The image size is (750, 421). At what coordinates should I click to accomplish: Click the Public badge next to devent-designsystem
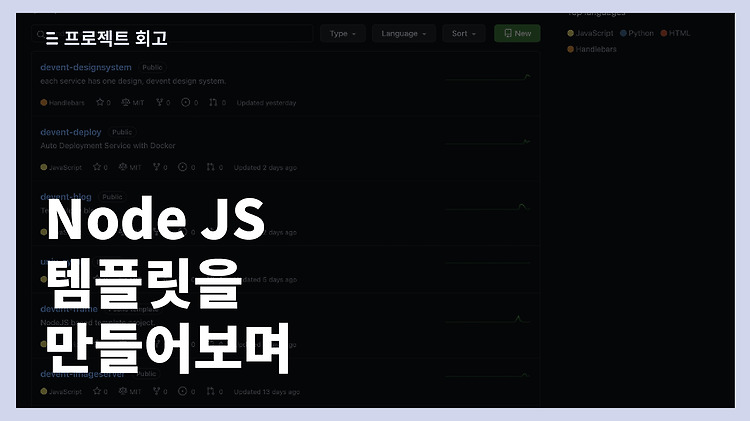pos(152,67)
